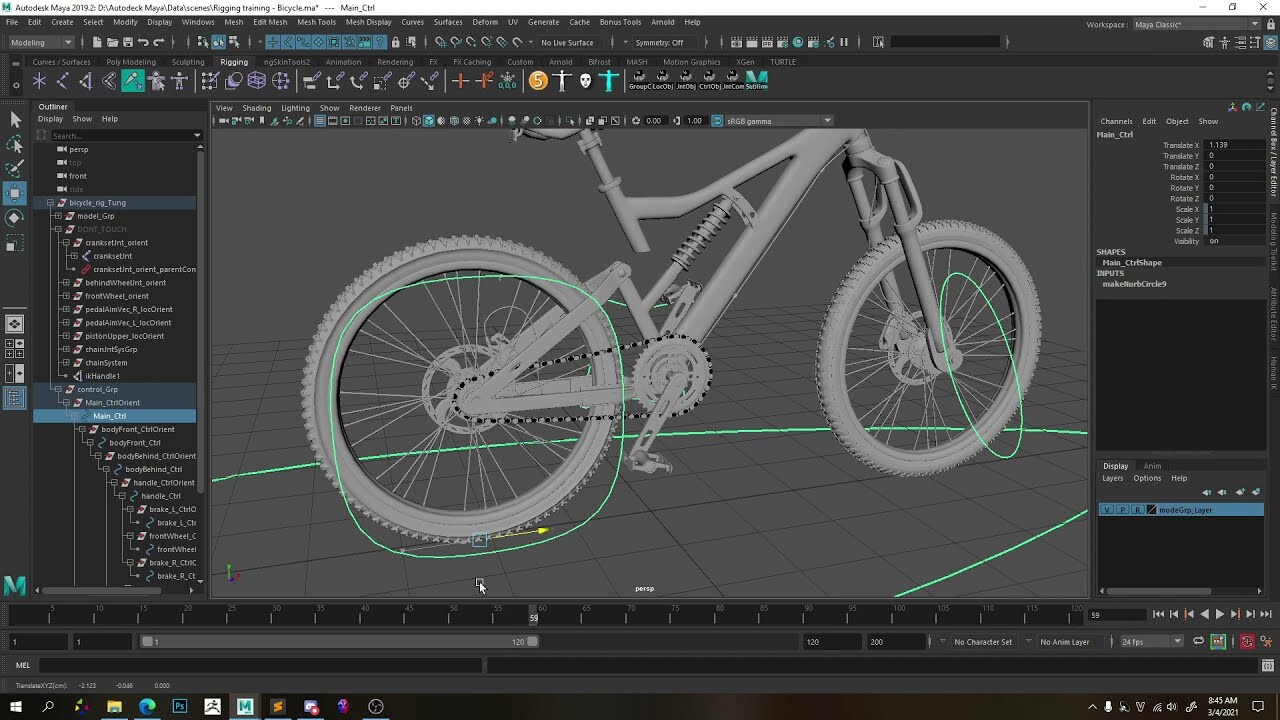The width and height of the screenshot is (1280, 720).
Task: Open the No Character Set dropdown
Action: 983,641
